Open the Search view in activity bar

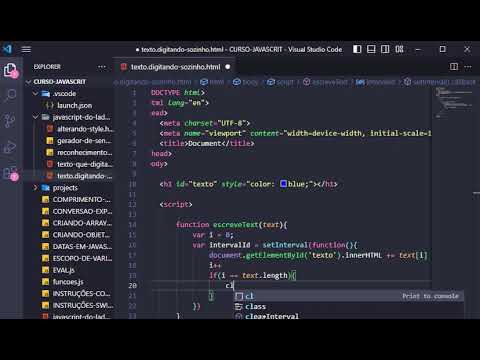[x=10, y=95]
